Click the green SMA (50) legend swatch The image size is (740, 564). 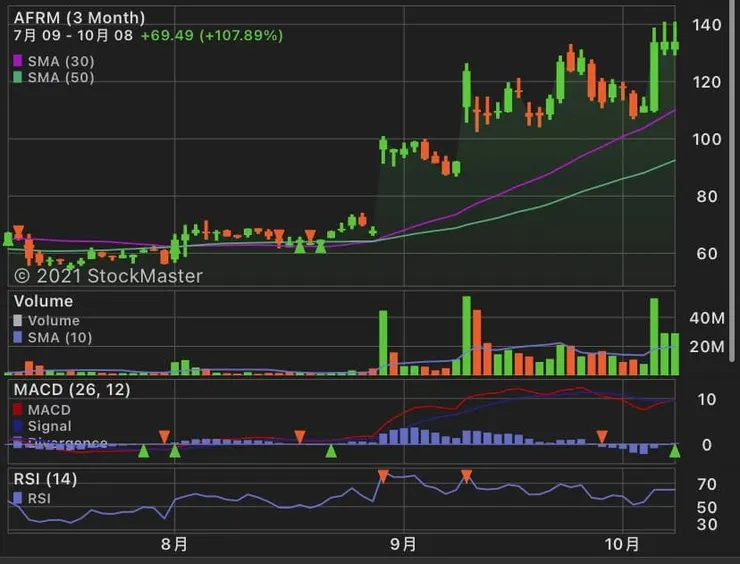[17, 77]
